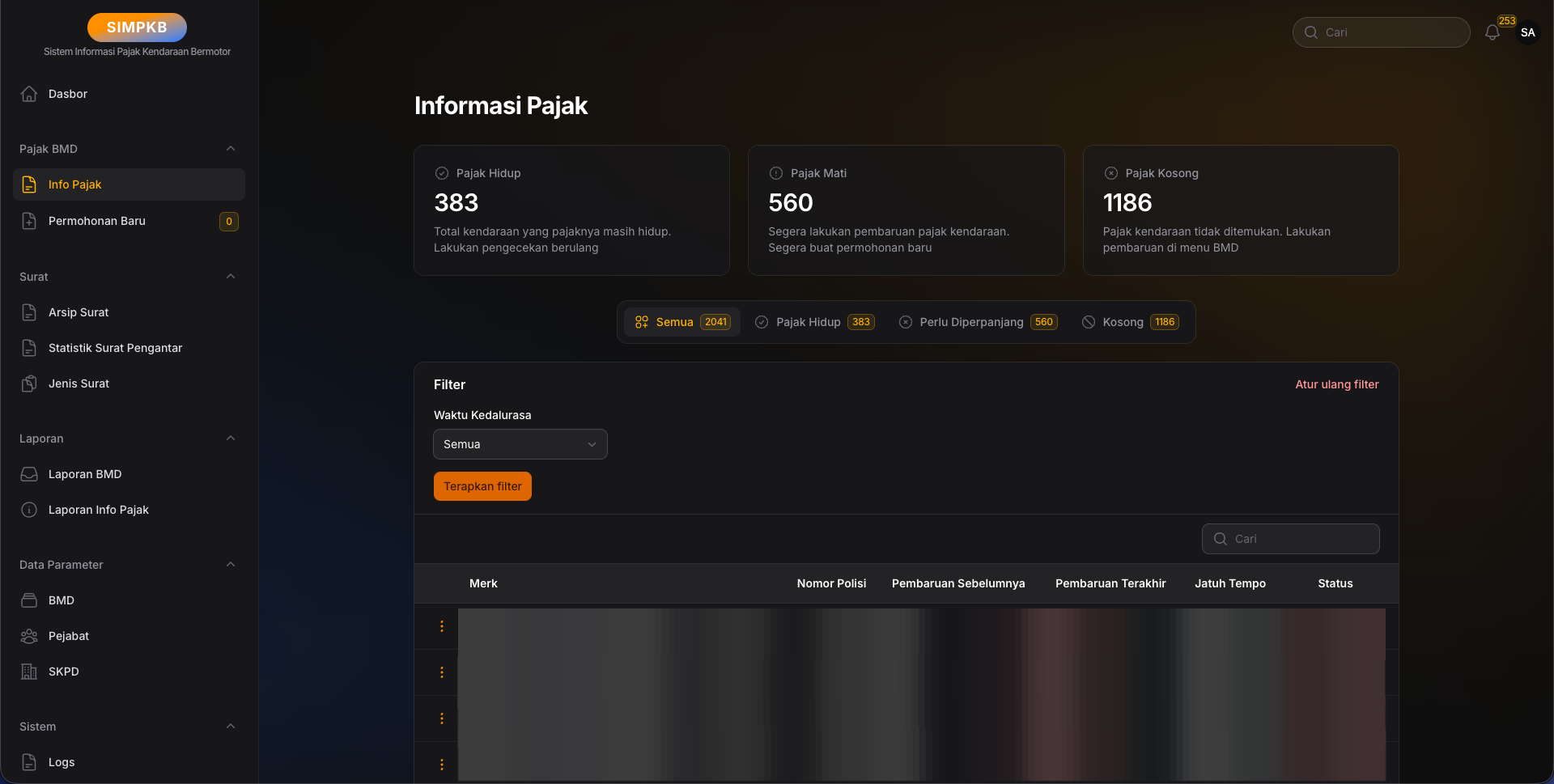Focus the top bar Cari search field

pos(1382,32)
